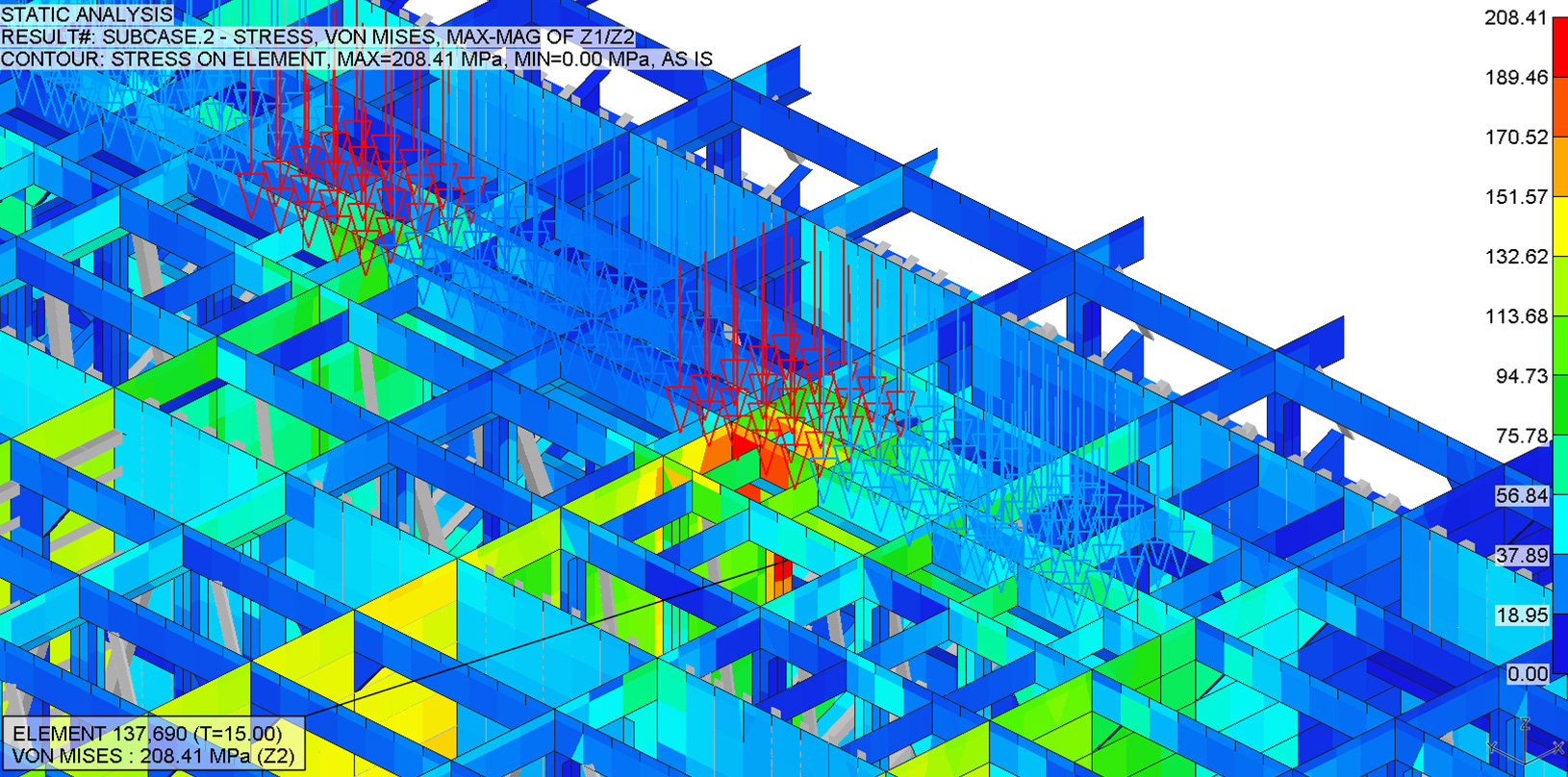Click the 132.62 legend value
The width and height of the screenshot is (1568, 777).
coord(1516,256)
